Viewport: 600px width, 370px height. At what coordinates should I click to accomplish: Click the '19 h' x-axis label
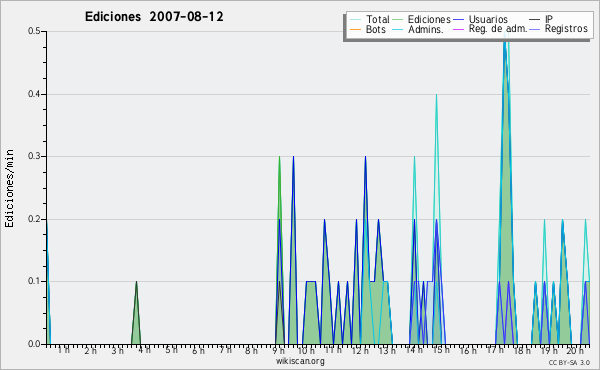(x=549, y=350)
